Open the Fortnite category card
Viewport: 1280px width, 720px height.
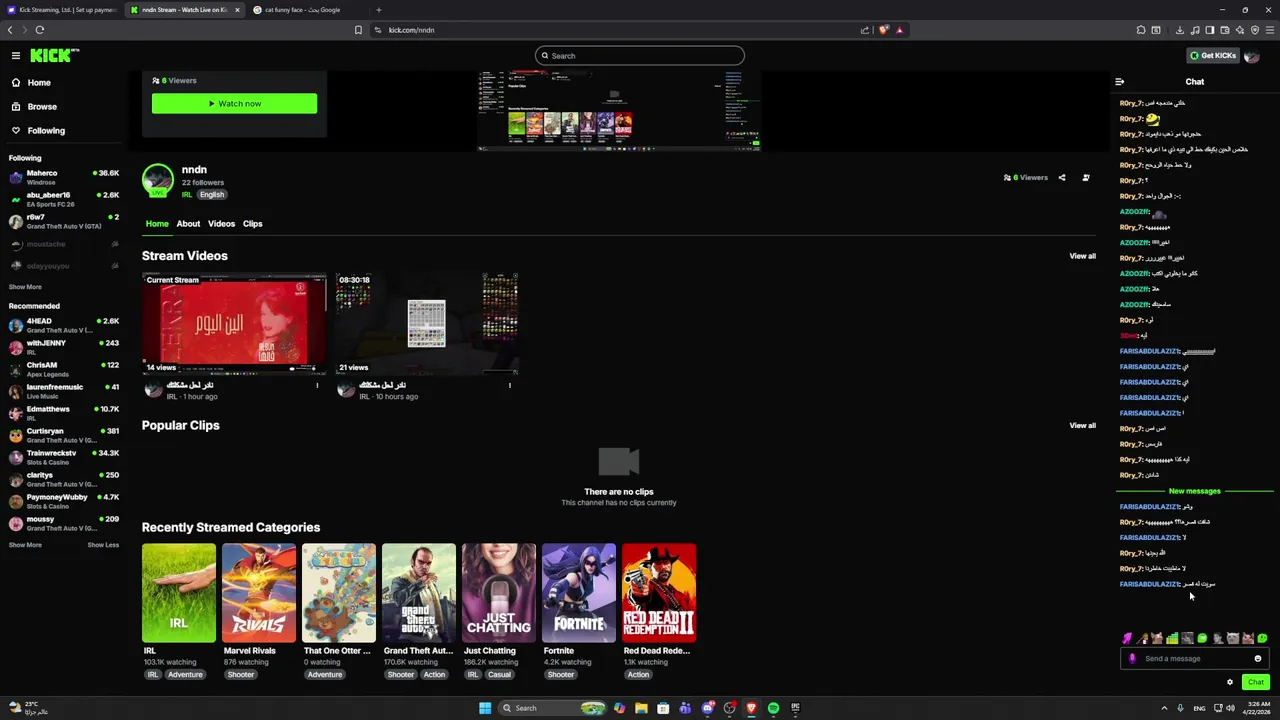tap(579, 592)
